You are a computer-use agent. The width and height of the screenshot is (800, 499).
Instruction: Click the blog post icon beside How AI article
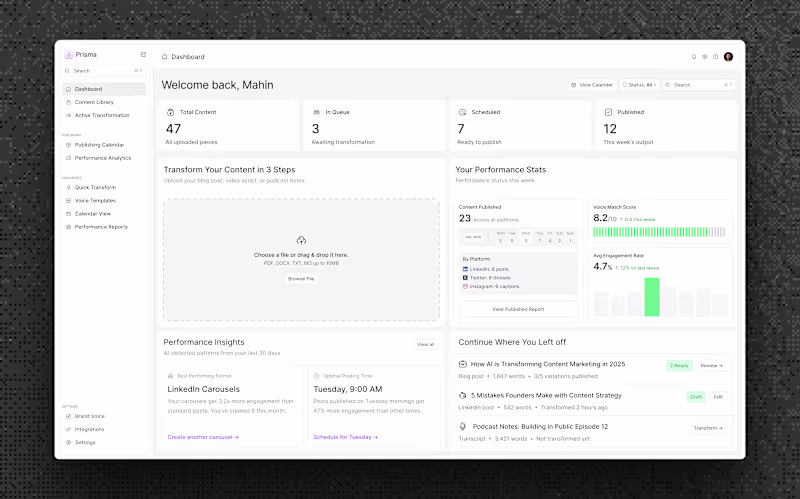(x=463, y=364)
